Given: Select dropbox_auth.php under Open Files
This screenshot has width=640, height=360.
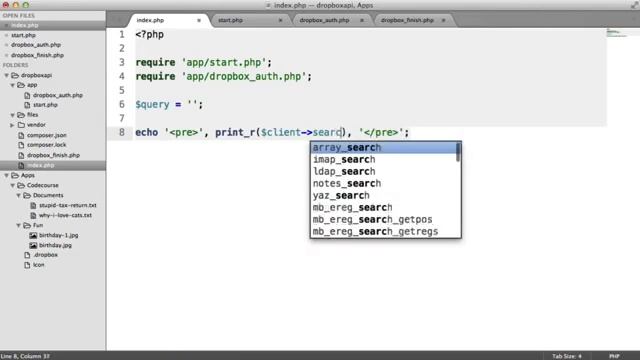Looking at the screenshot, I should coord(36,45).
